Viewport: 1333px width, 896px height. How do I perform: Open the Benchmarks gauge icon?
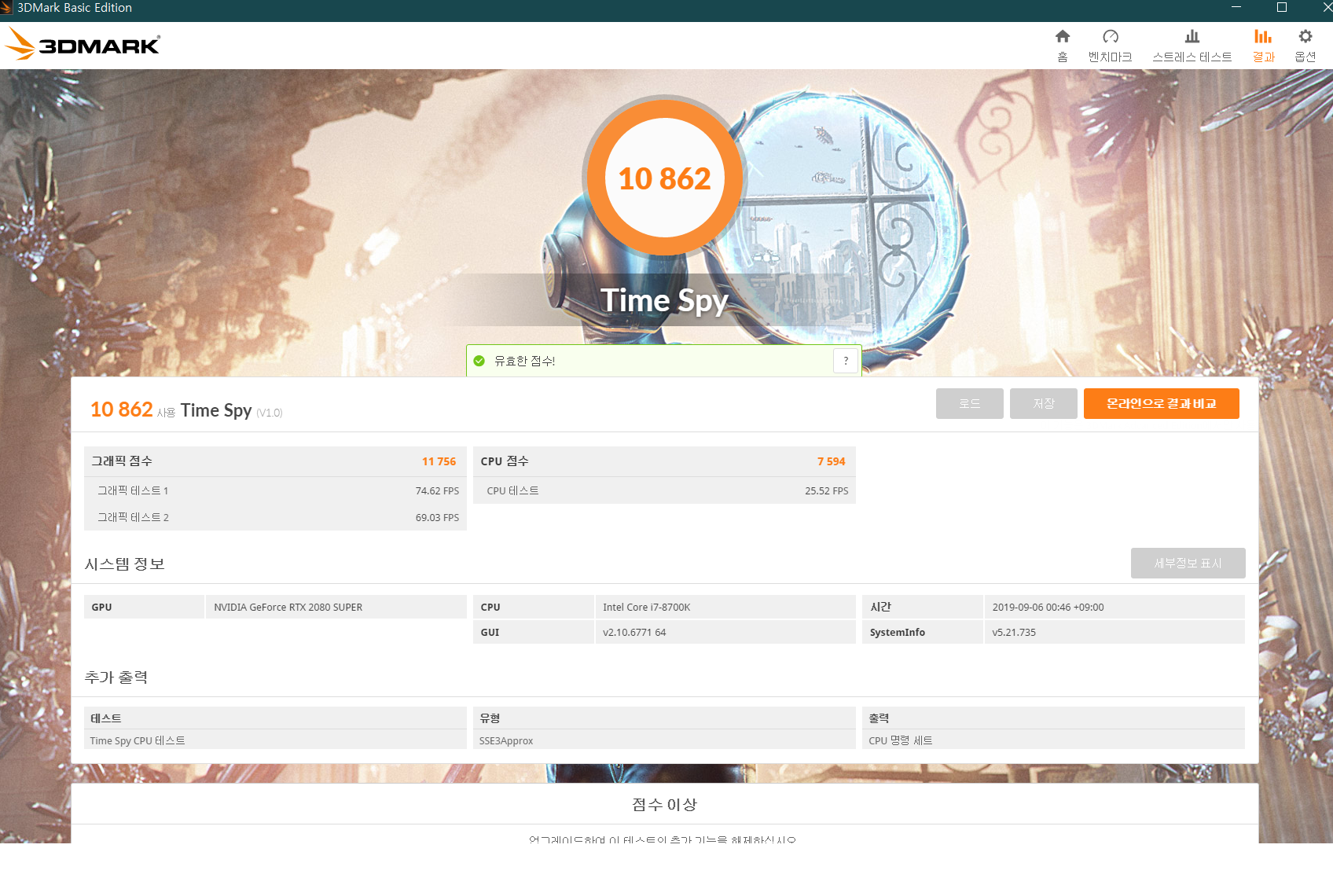pyautogui.click(x=1110, y=37)
